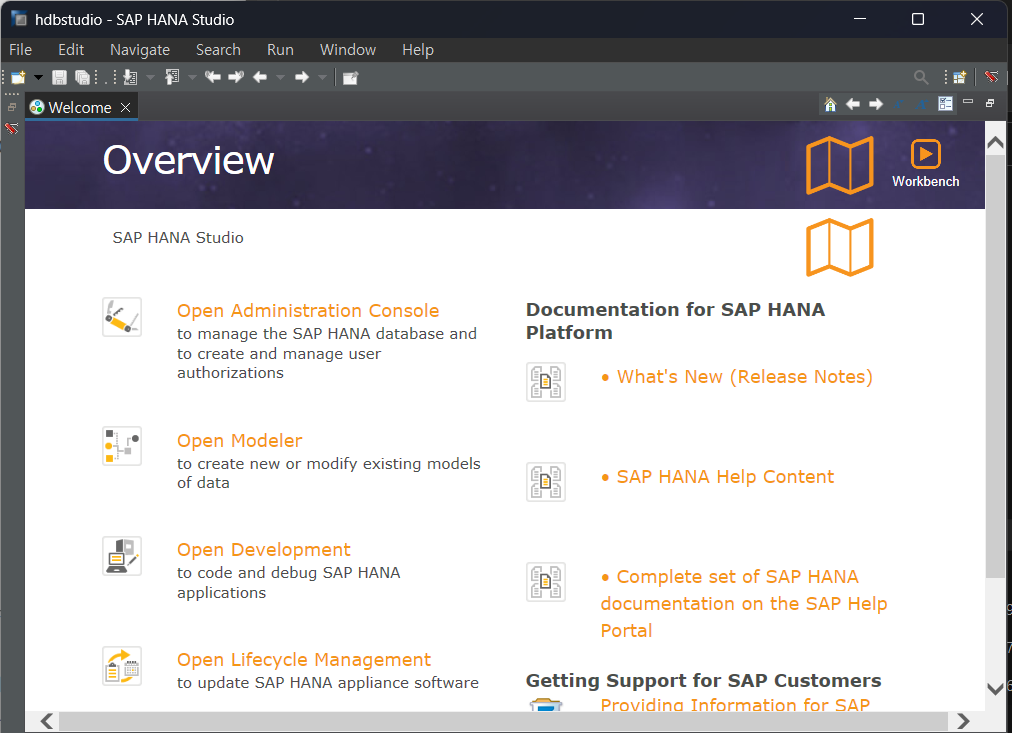1012x733 pixels.
Task: Click document icon beside SAP HANA Help Content
Action: (x=546, y=482)
